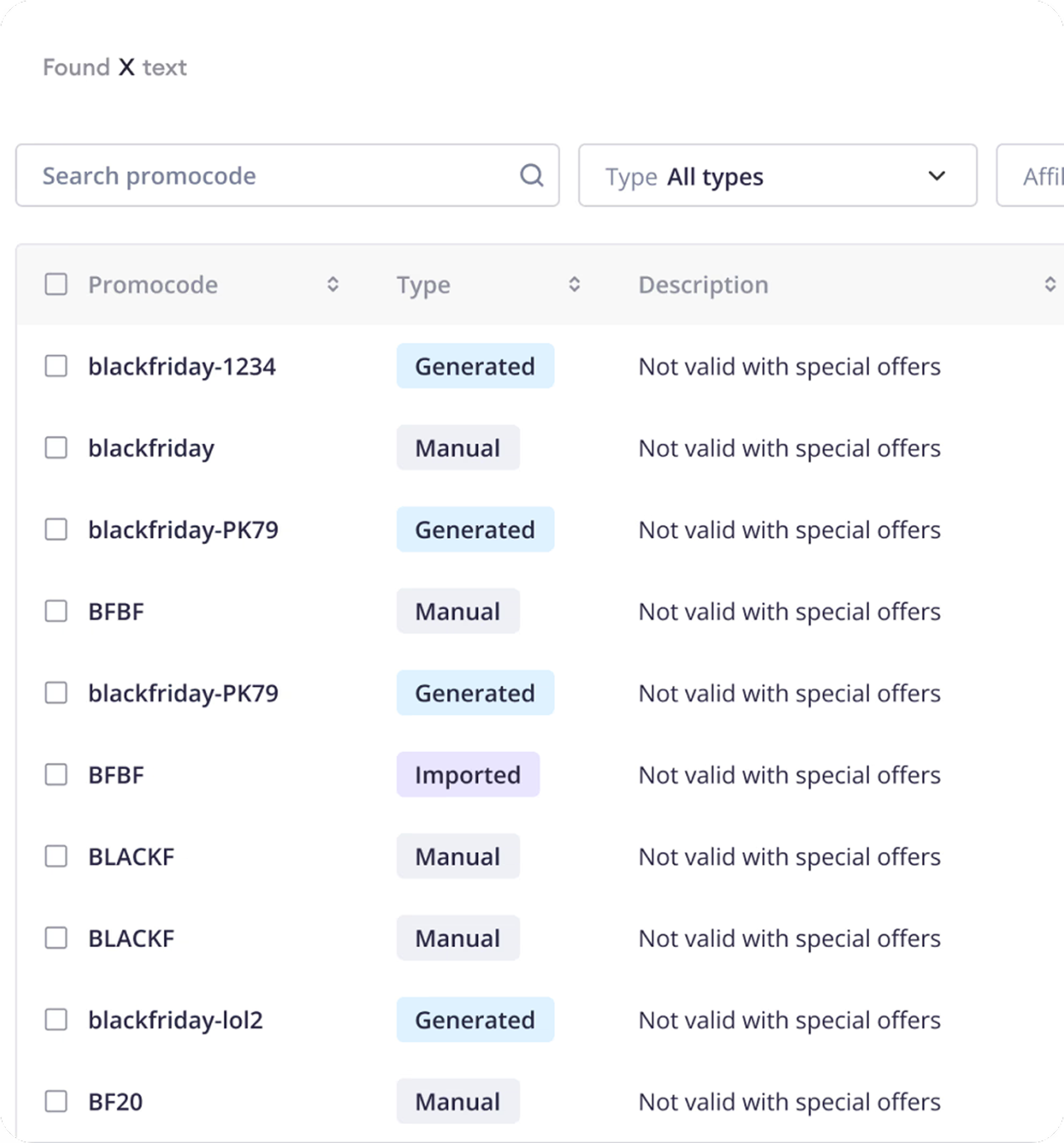Open the Type All types dropdown
This screenshot has width=1064, height=1143.
point(778,175)
